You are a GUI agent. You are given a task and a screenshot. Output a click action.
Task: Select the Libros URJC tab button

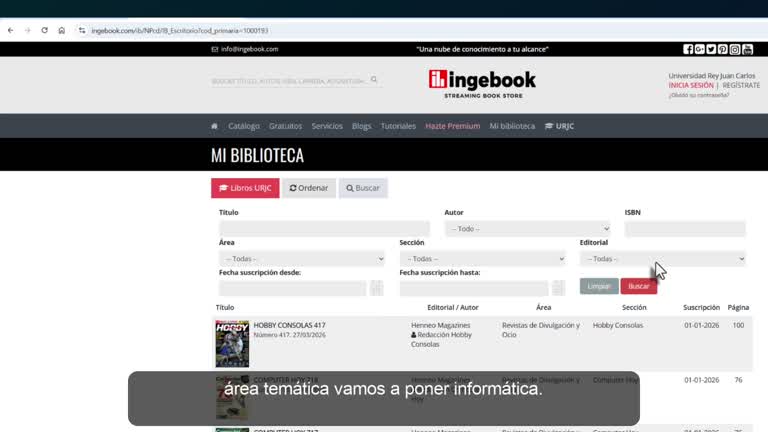click(x=245, y=188)
